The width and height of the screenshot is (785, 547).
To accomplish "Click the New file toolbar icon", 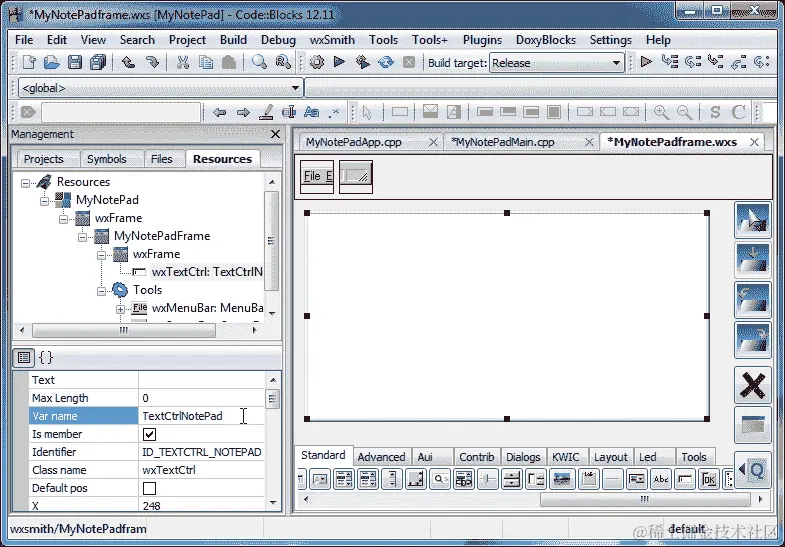I will pyautogui.click(x=29, y=63).
